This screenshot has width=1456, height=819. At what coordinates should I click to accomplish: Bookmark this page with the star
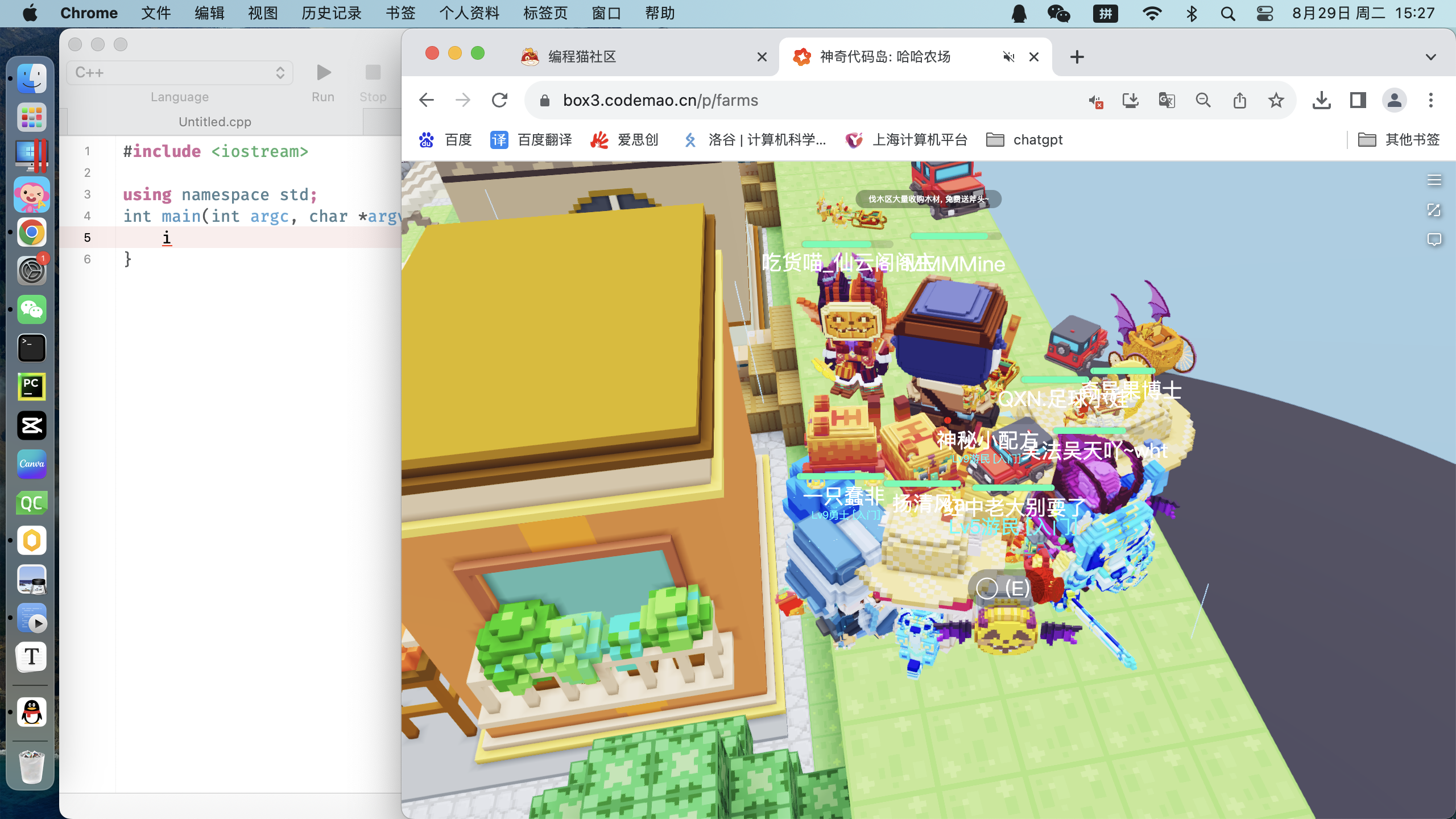tap(1276, 101)
